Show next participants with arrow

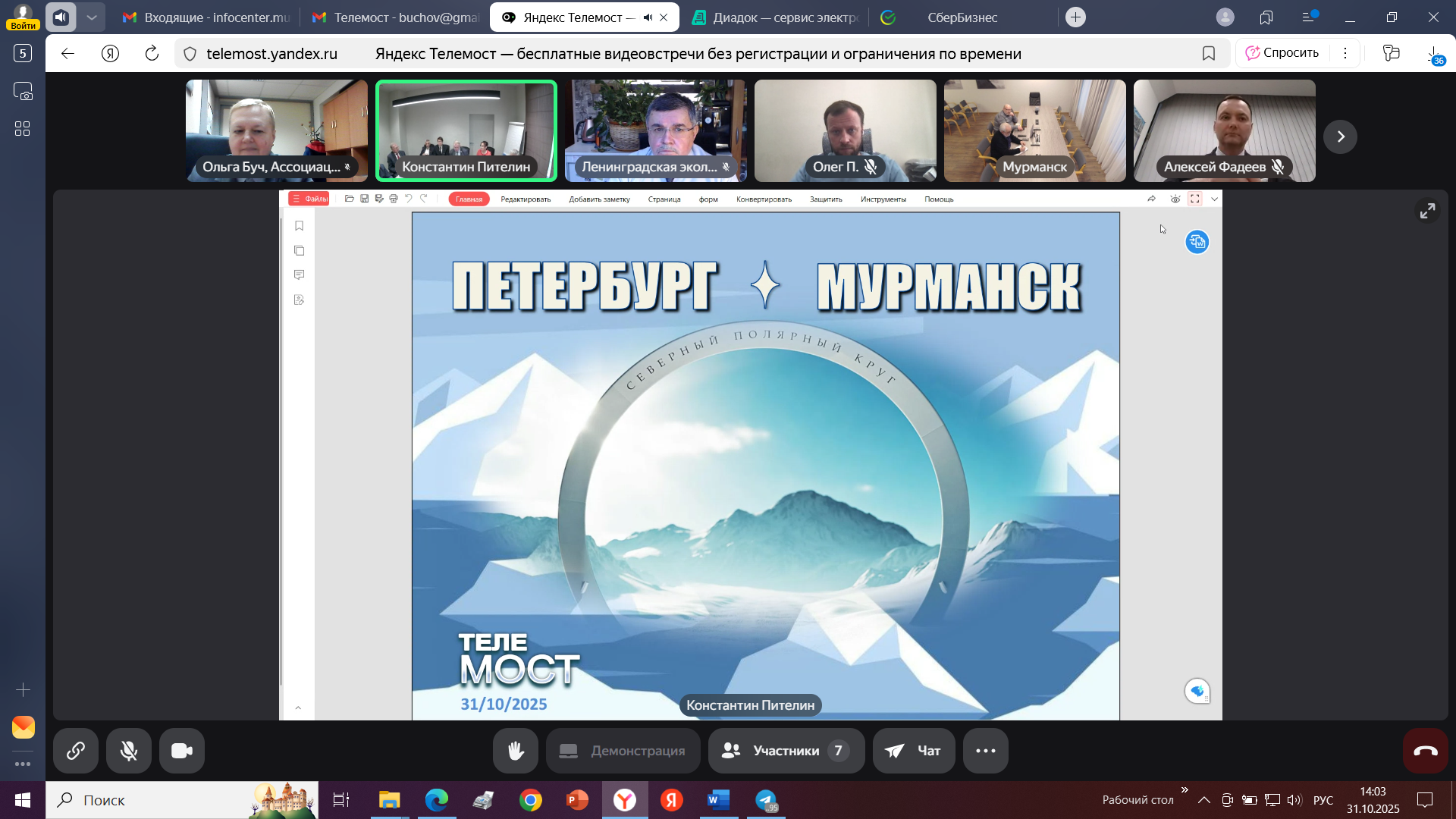coord(1340,136)
